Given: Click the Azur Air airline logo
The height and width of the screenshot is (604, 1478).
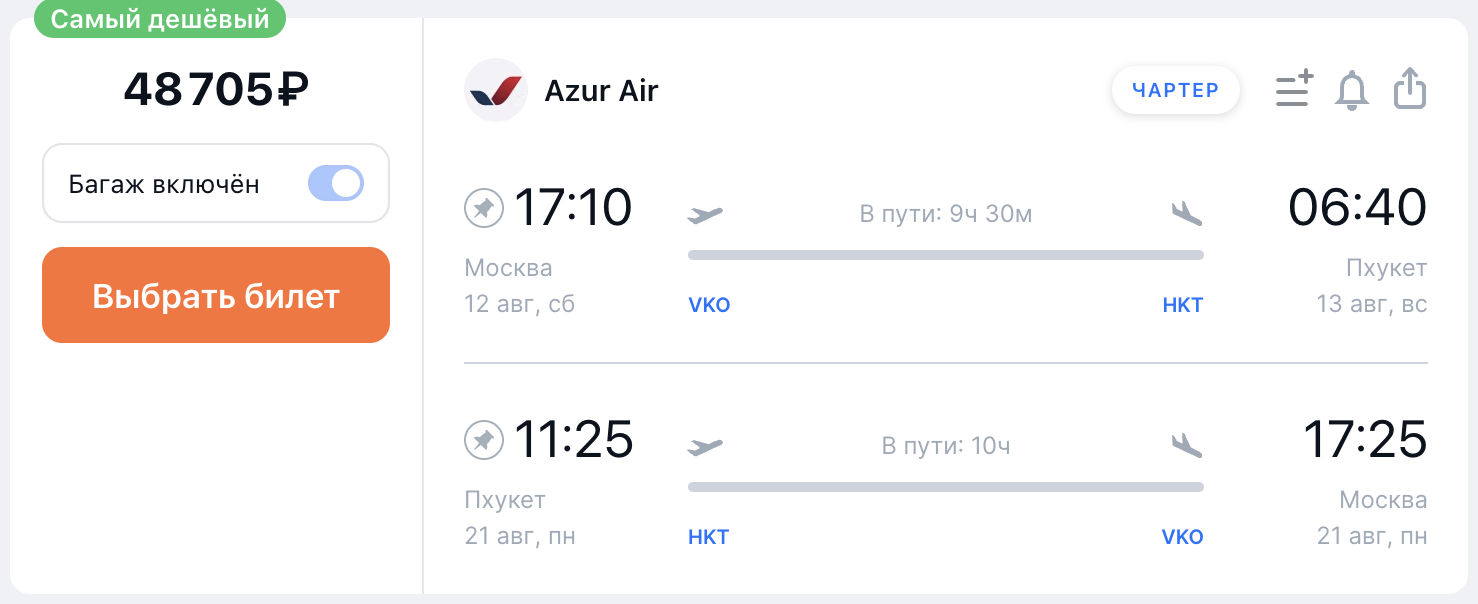Looking at the screenshot, I should click(496, 91).
